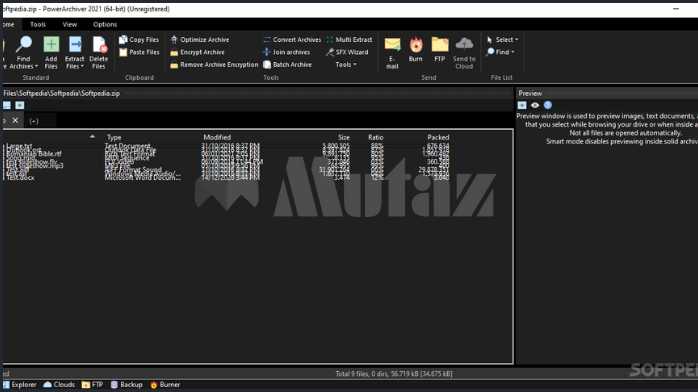Click Remove Archive Encryption

point(214,65)
